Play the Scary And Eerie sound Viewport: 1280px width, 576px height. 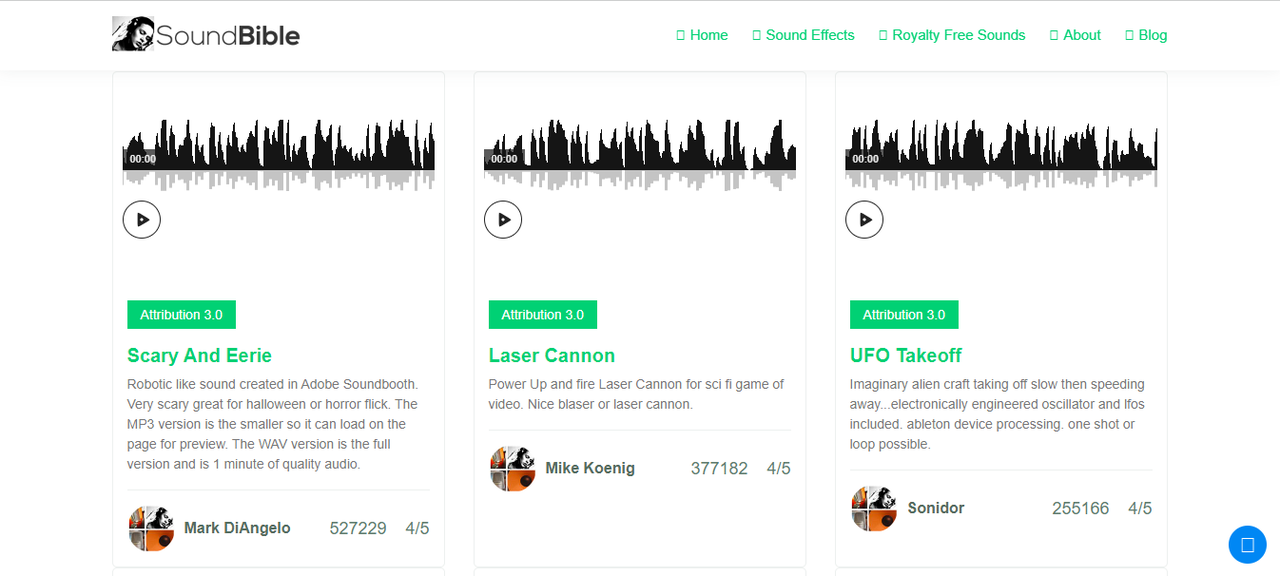point(142,219)
